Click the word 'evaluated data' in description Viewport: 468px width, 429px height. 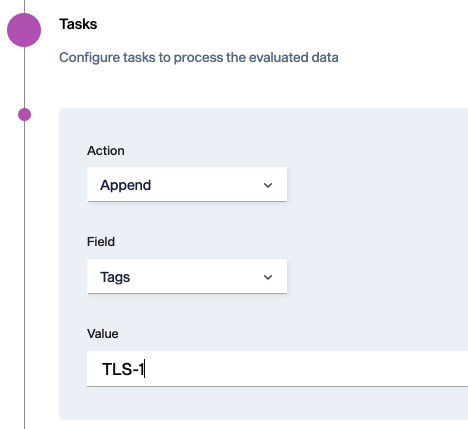pyautogui.click(x=294, y=57)
